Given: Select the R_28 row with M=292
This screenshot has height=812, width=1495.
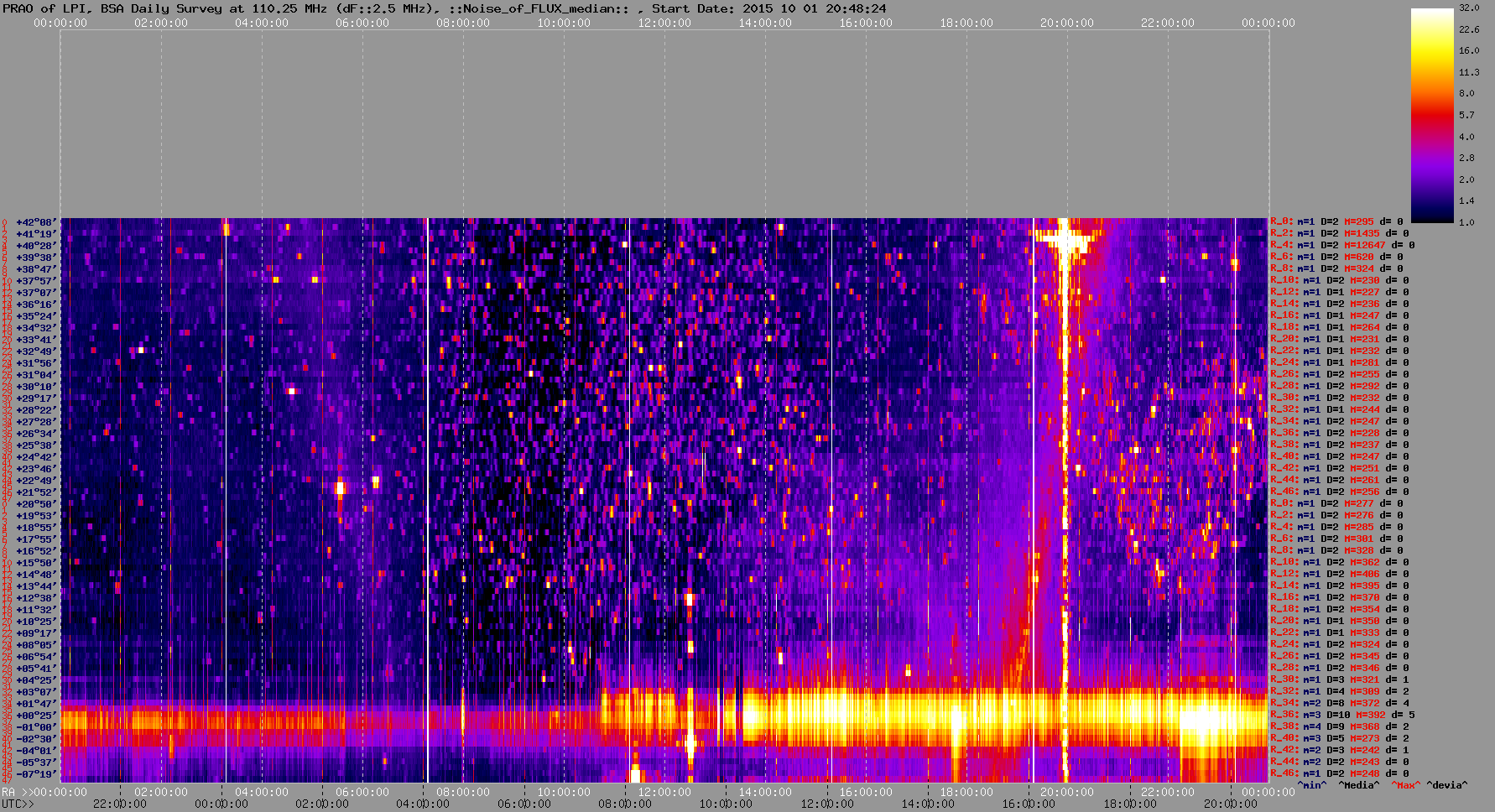Looking at the screenshot, I should pyautogui.click(x=1340, y=387).
